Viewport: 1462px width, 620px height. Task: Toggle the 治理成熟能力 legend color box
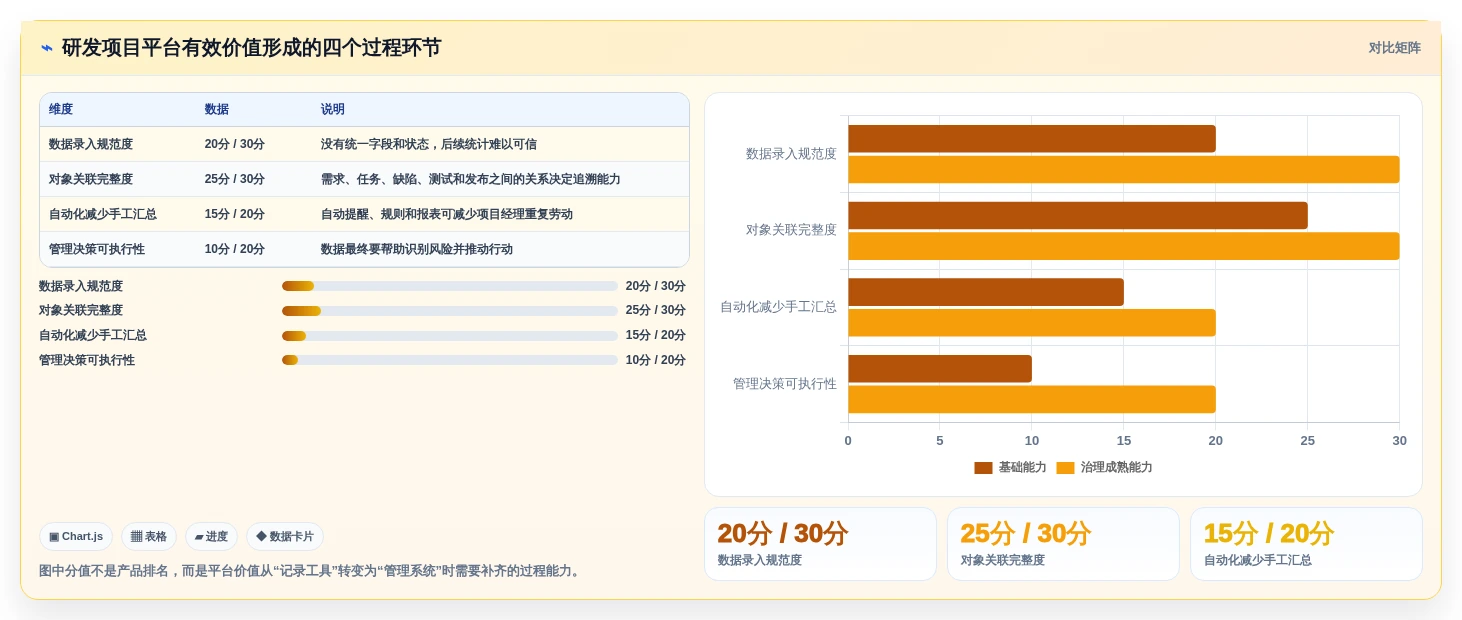[x=1065, y=468]
